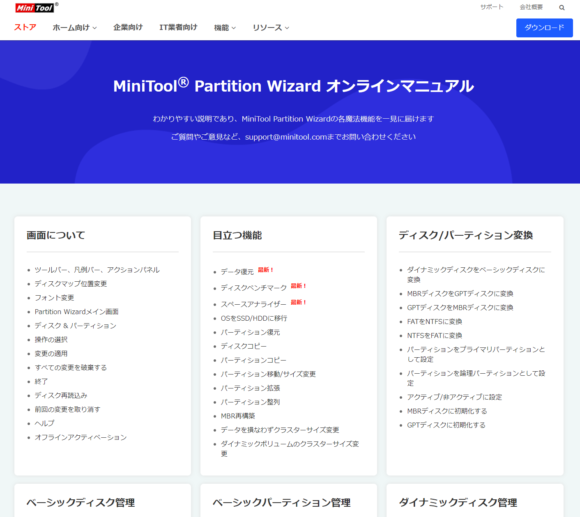The height and width of the screenshot is (517, 580).
Task: Open OSをSSD/HDDに移行 link
Action: tap(254, 318)
